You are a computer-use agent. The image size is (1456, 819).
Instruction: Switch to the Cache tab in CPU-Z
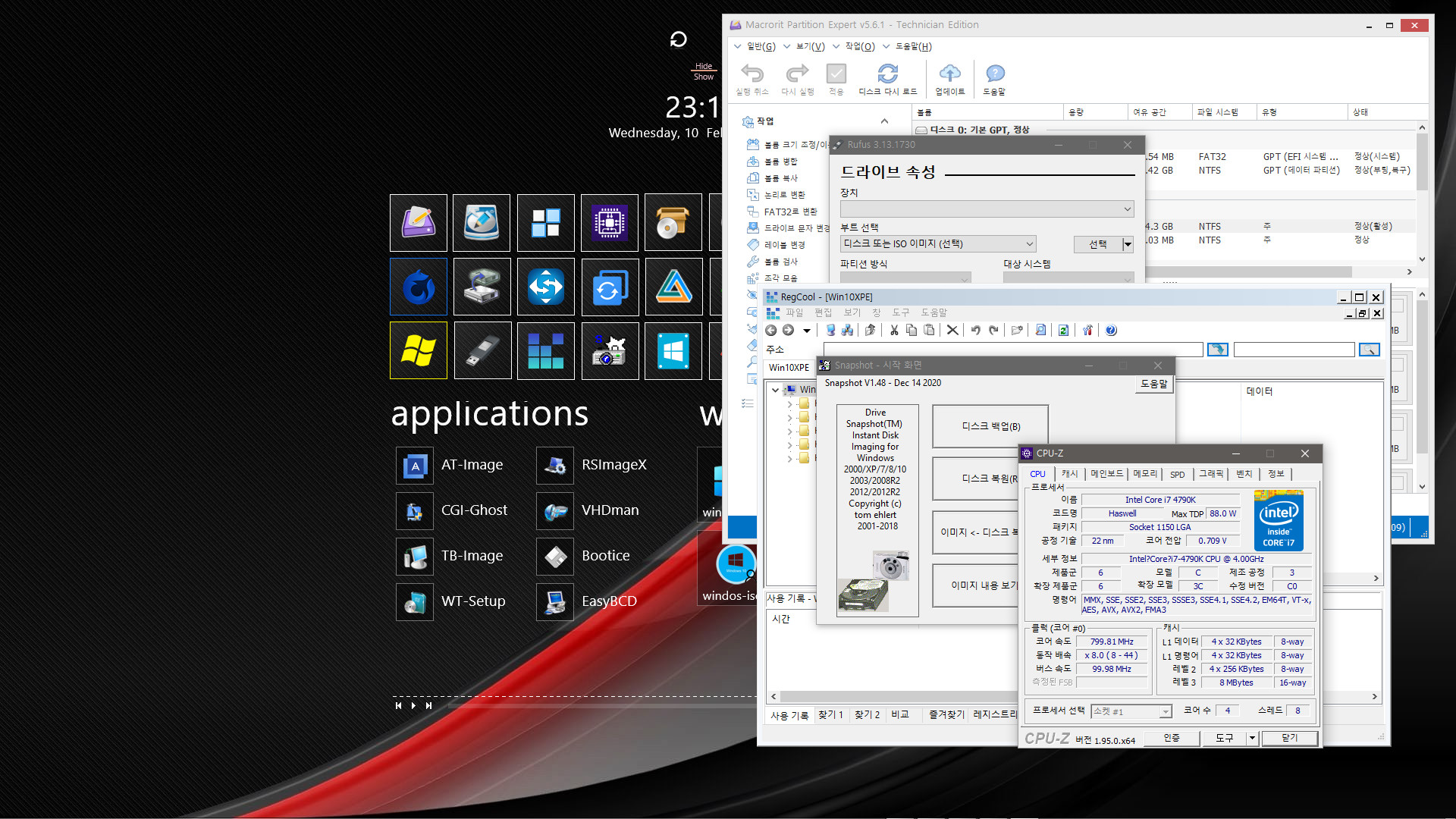[x=1069, y=474]
